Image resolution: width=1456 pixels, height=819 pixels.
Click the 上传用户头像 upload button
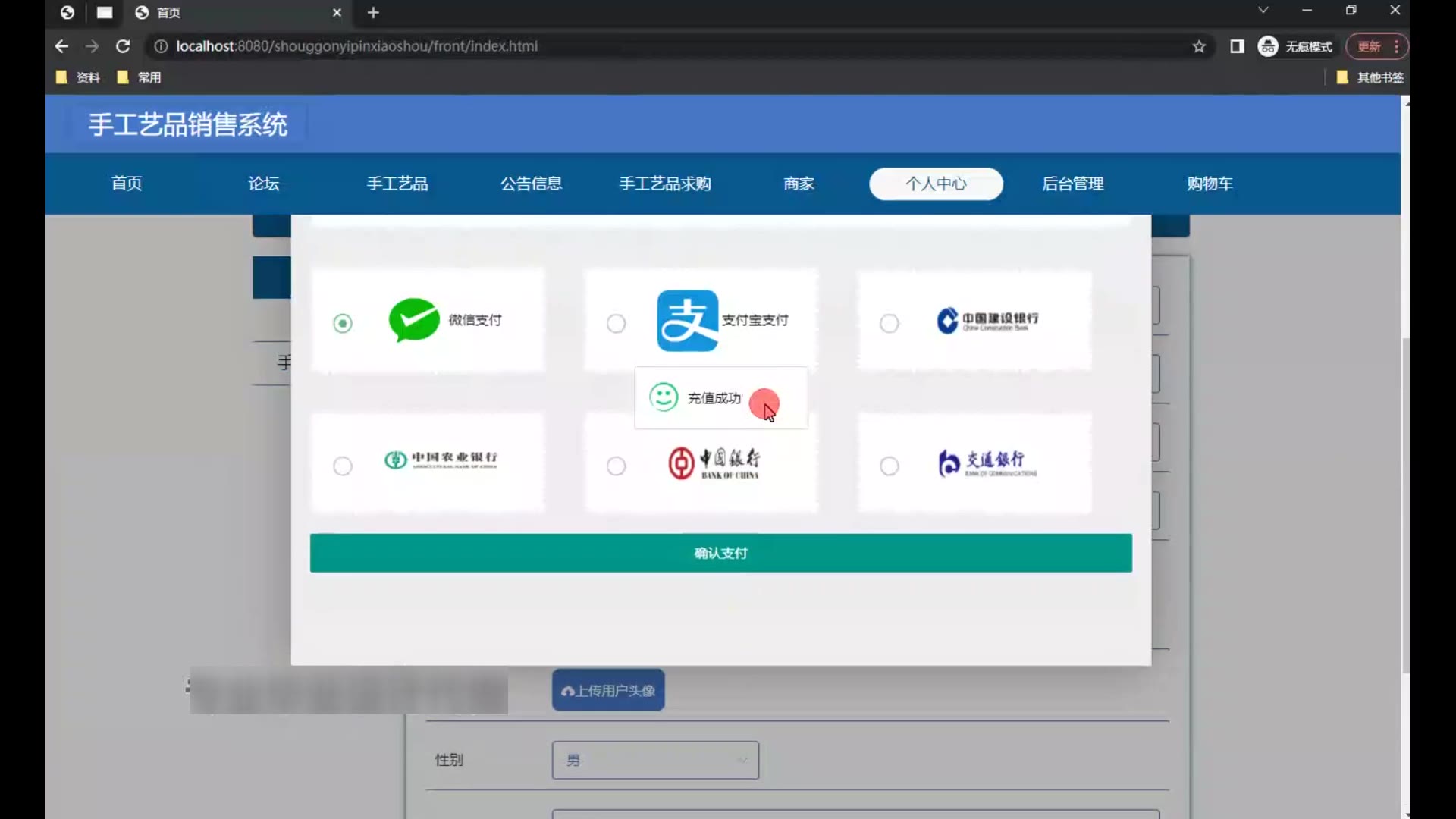(608, 690)
